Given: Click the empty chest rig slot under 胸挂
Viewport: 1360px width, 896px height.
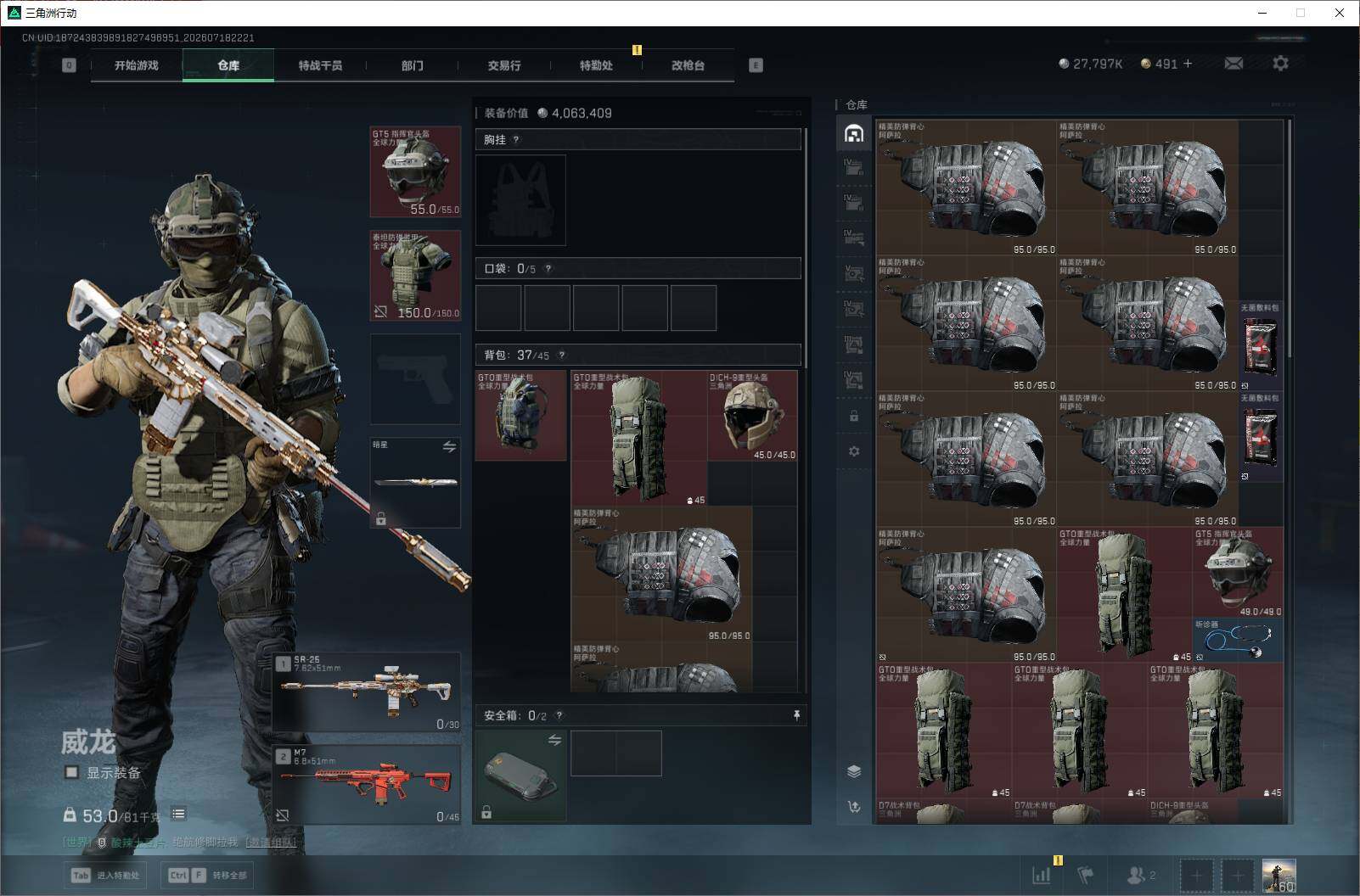Looking at the screenshot, I should (520, 200).
